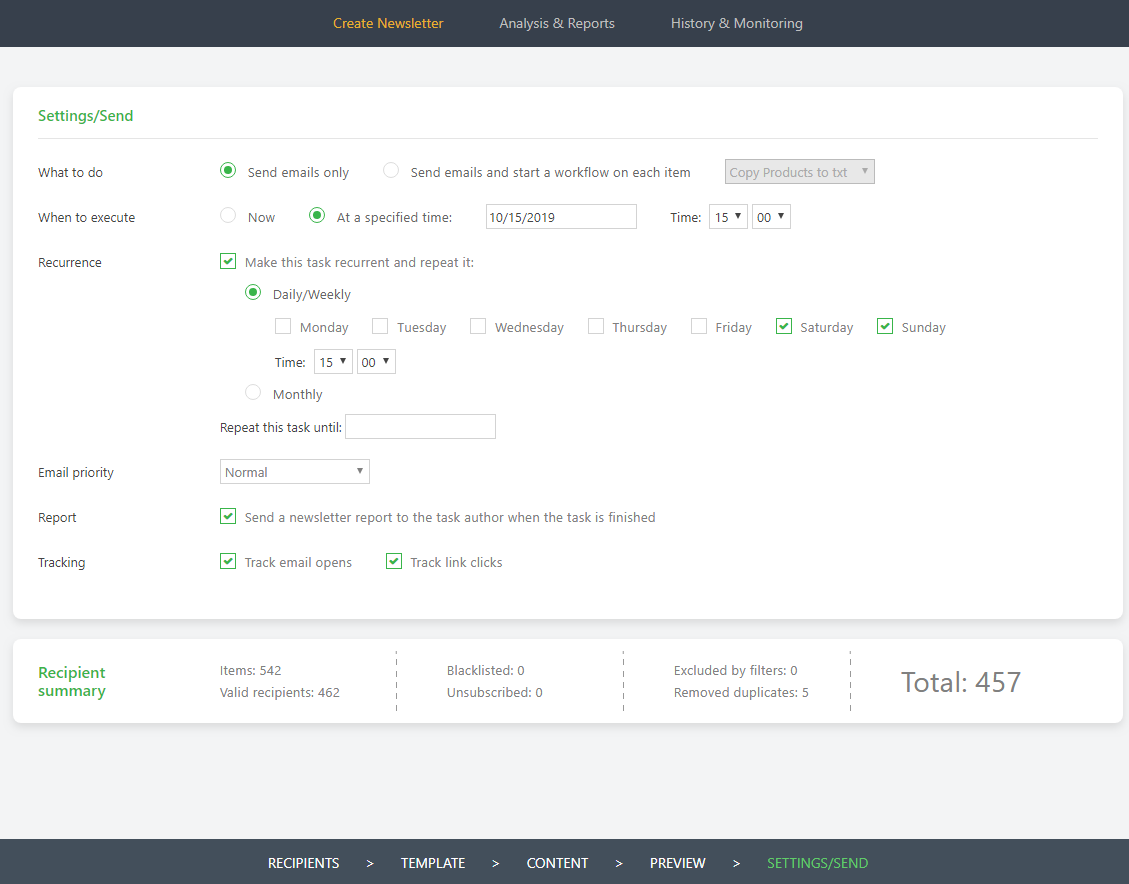This screenshot has width=1129, height=884.
Task: Click the Recipient summary heading
Action: coord(71,682)
